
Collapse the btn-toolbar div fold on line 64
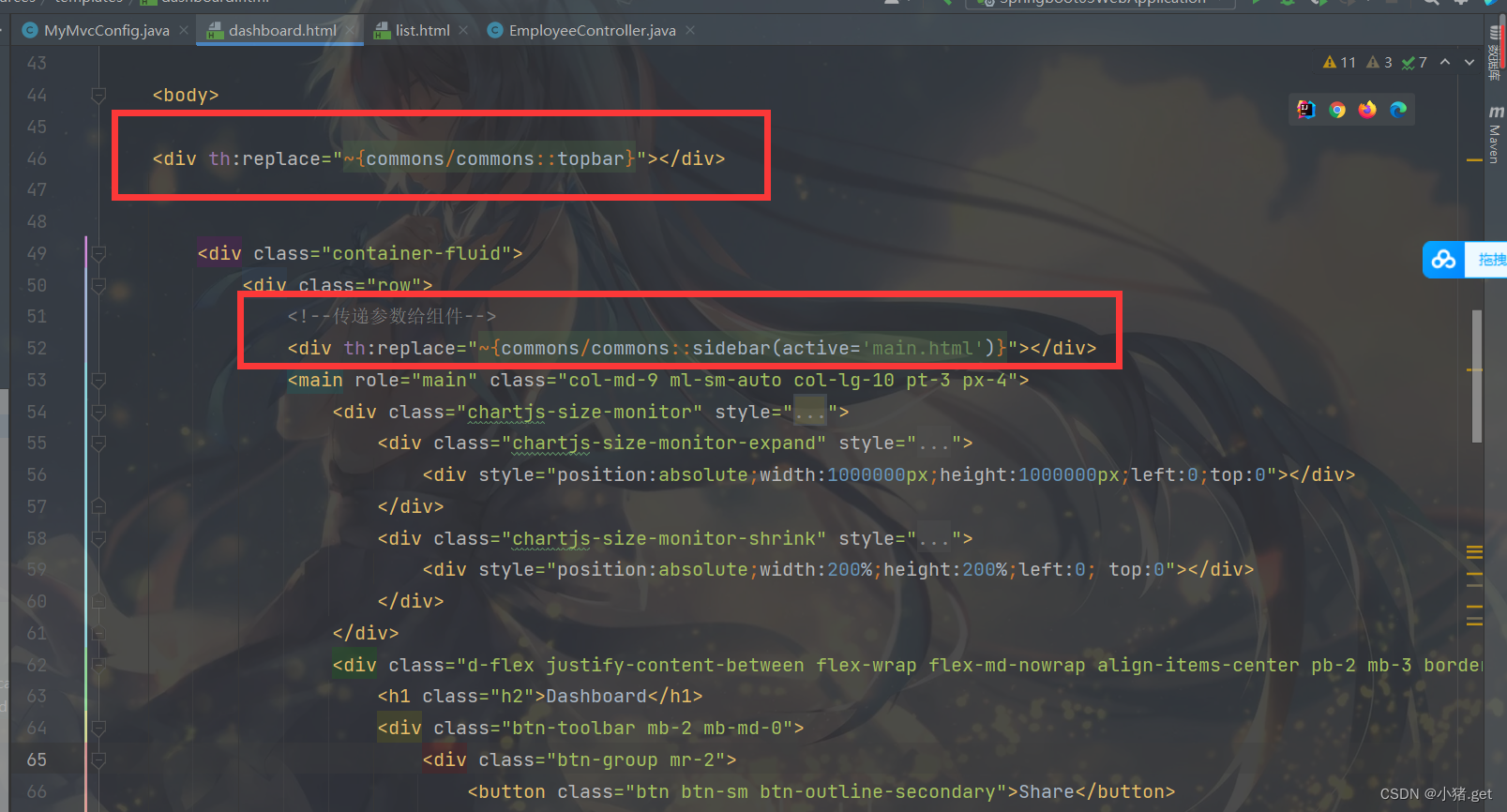click(x=98, y=728)
